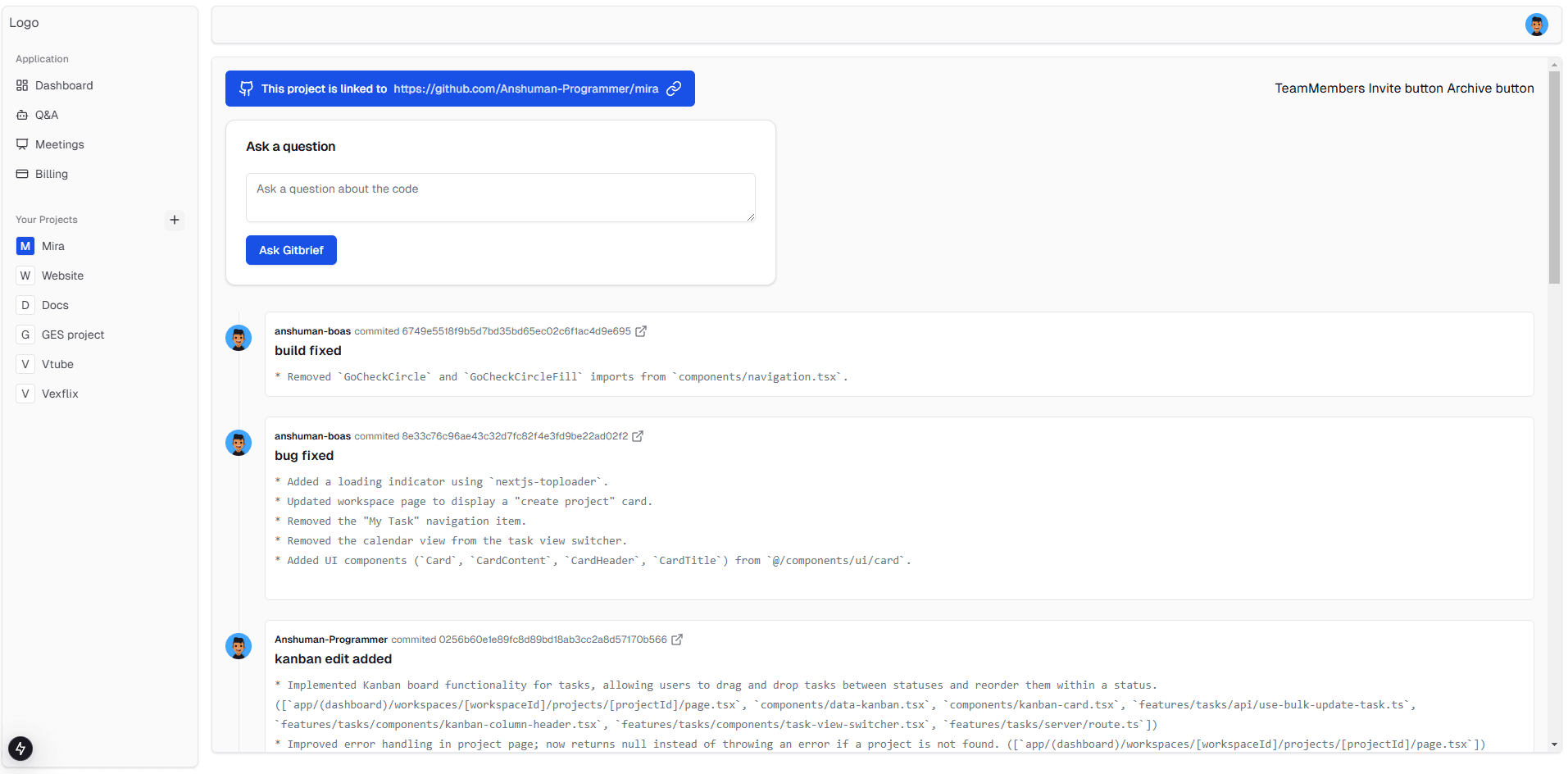Viewport: 1568px width, 774px height.
Task: Click the chain link icon in banner
Action: [x=674, y=89]
